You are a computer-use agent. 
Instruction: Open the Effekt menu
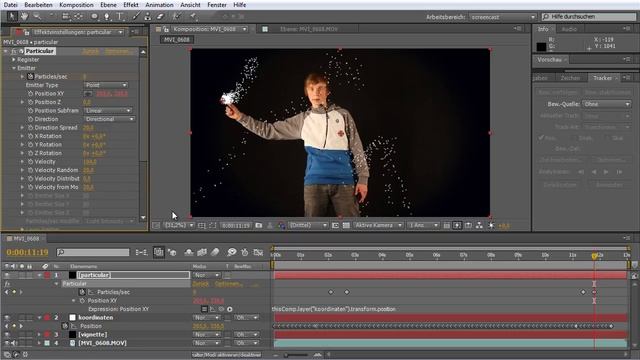tap(131, 5)
